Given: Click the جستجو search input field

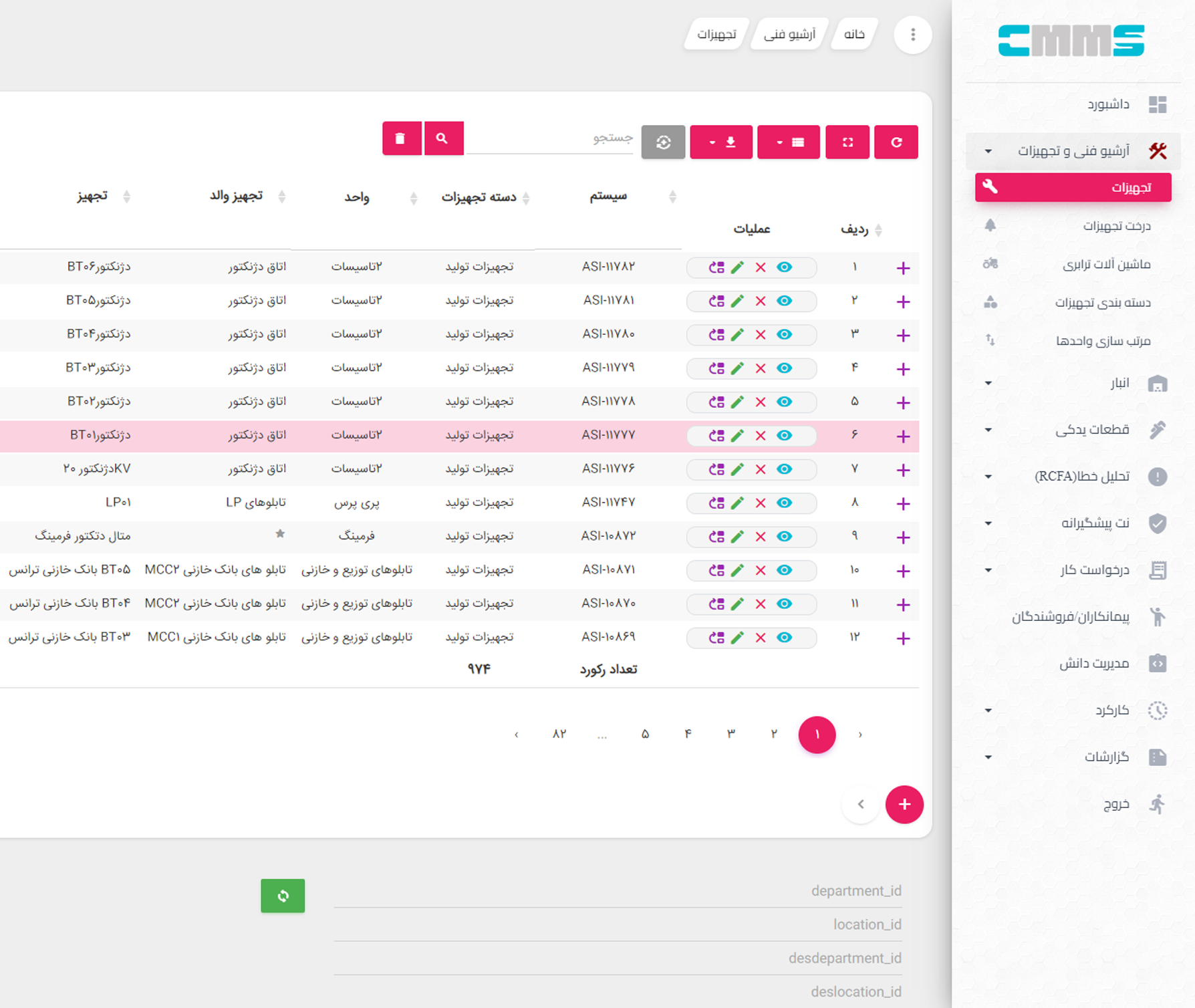Looking at the screenshot, I should (x=549, y=138).
